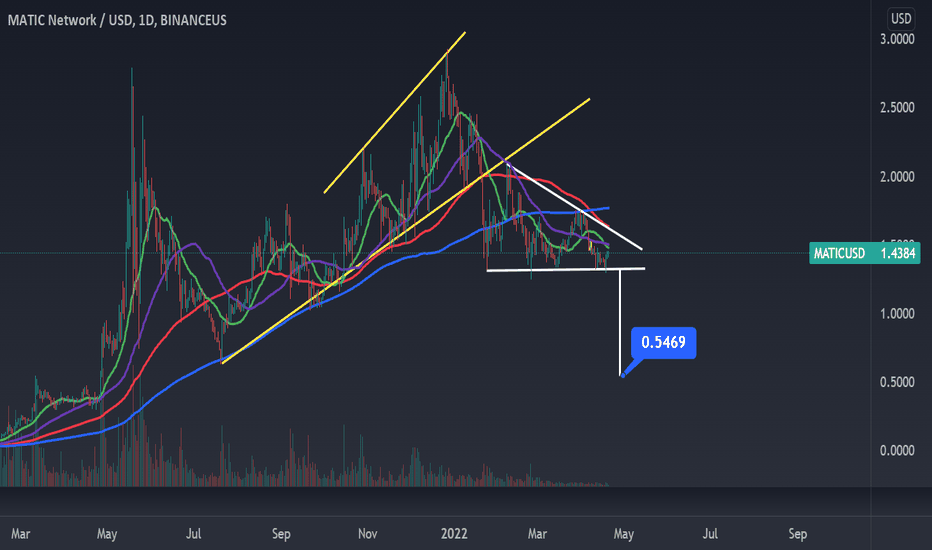Click the Nov time axis label

click(367, 534)
